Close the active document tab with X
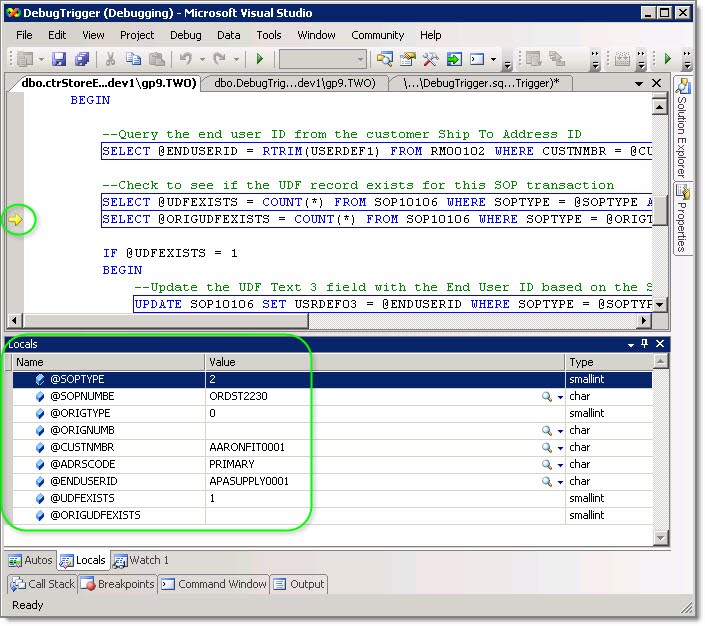The image size is (705, 626). point(656,83)
